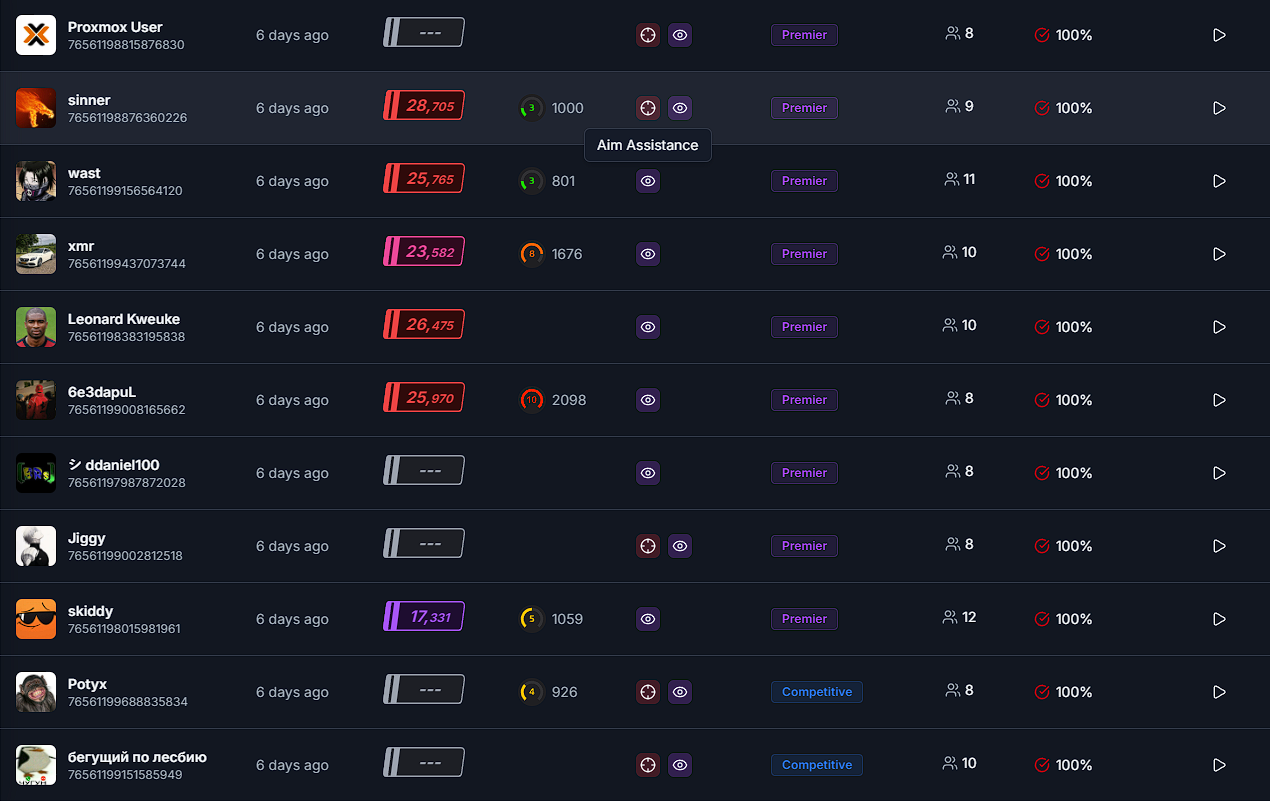Click the players count icon in wast's row

tap(951, 180)
